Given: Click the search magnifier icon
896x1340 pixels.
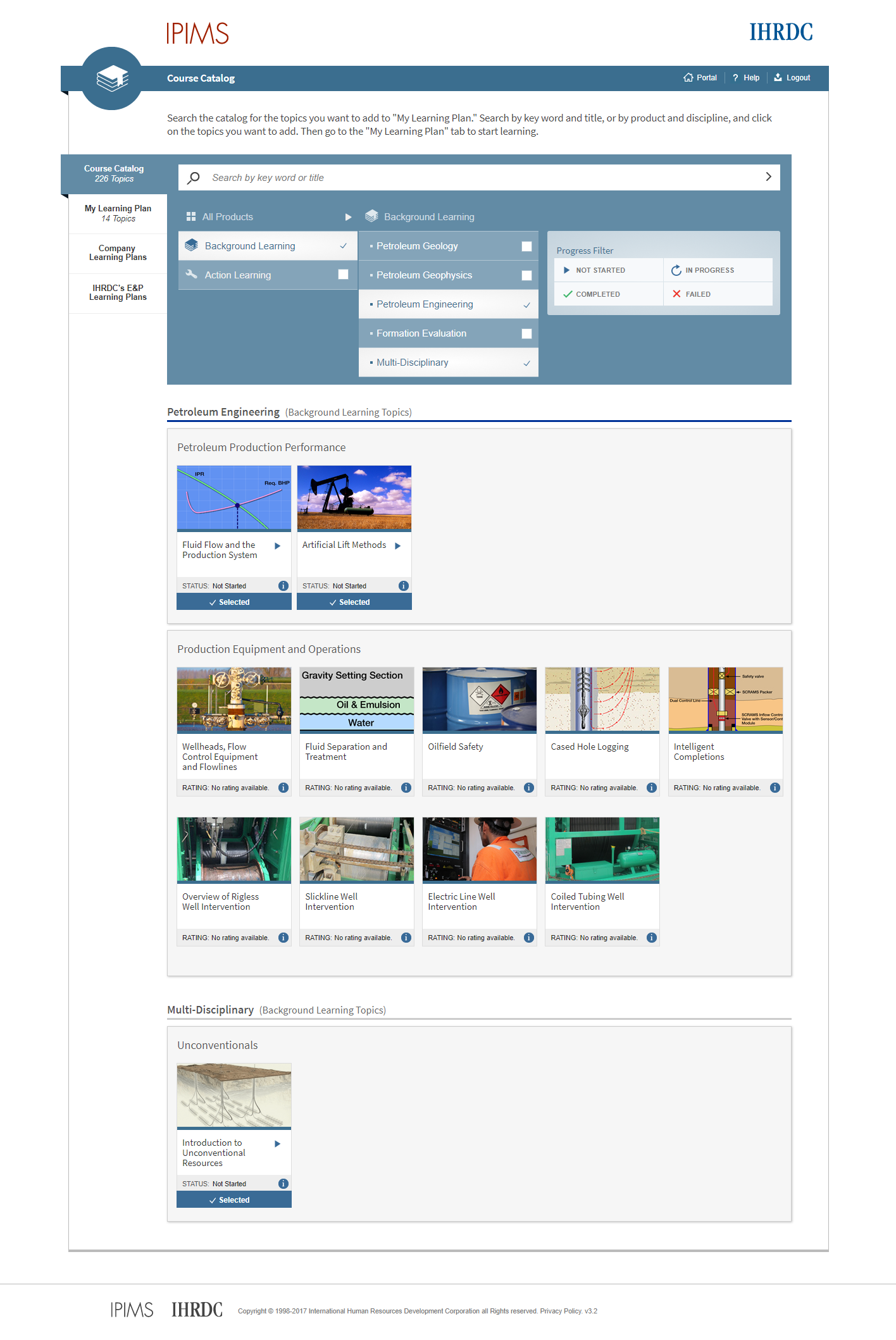Looking at the screenshot, I should (194, 178).
